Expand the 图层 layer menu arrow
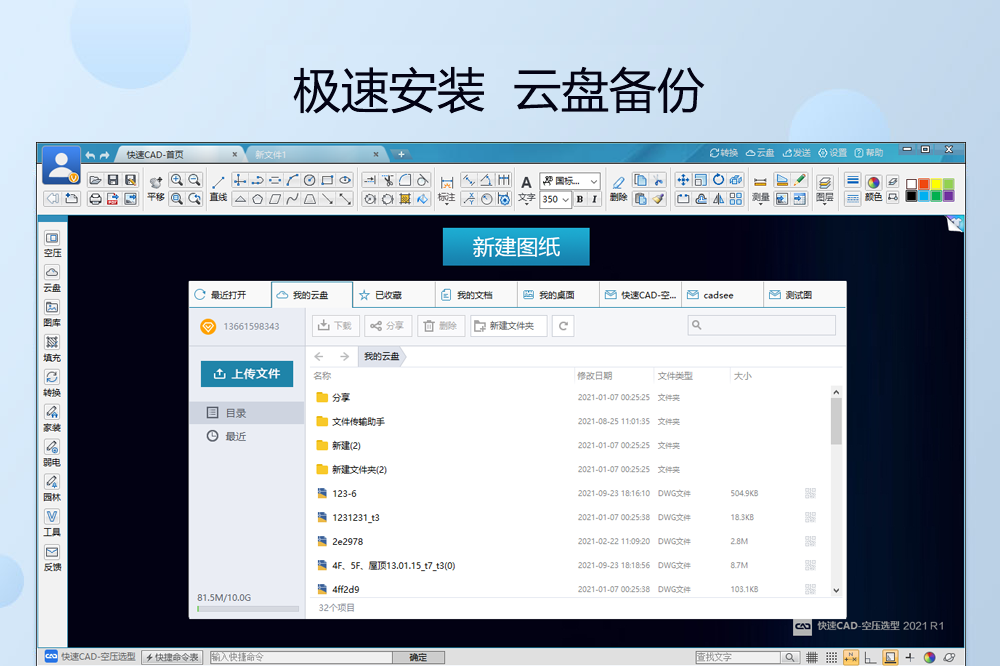This screenshot has width=1000, height=666. [x=825, y=205]
